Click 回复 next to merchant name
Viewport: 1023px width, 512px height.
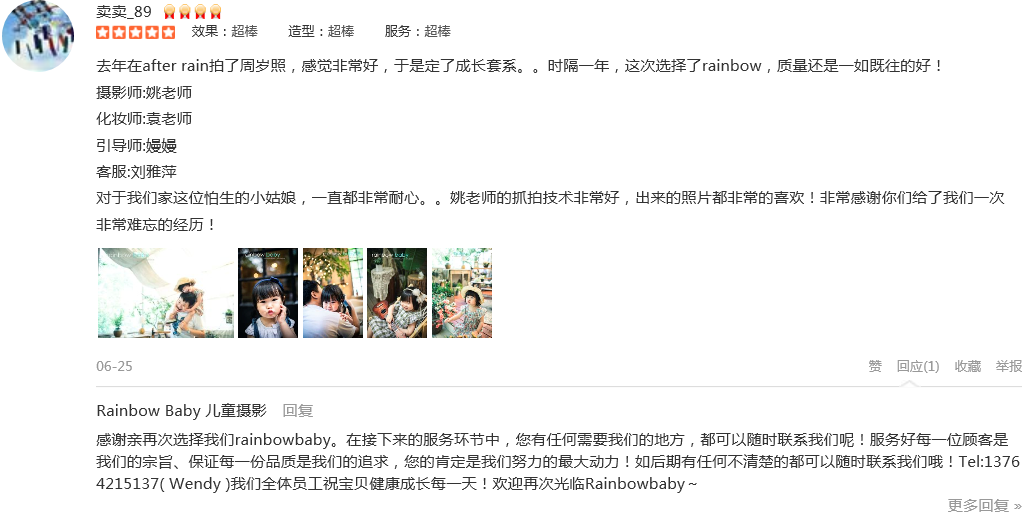point(298,411)
